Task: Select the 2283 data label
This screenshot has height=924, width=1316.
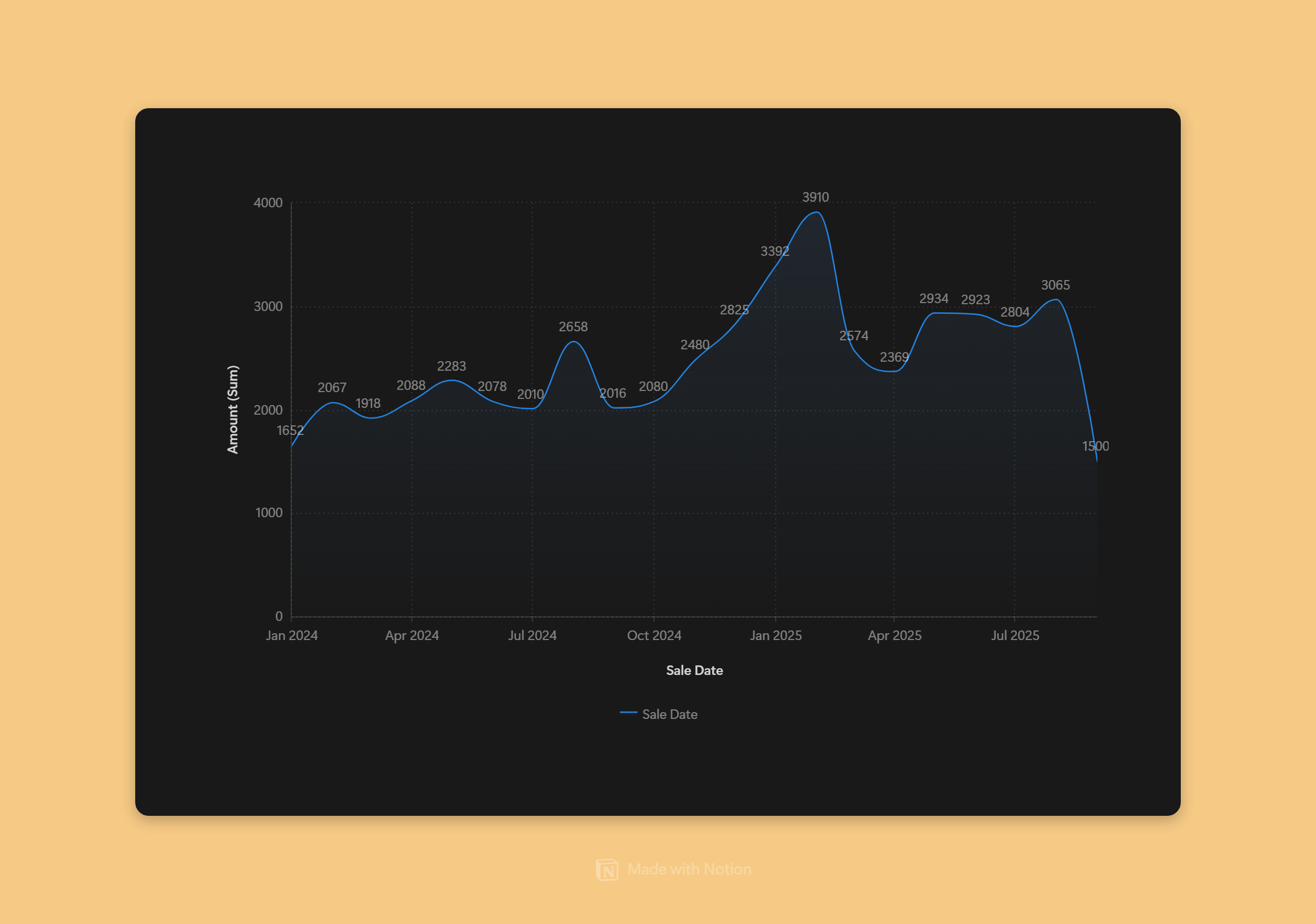Action: pos(452,366)
